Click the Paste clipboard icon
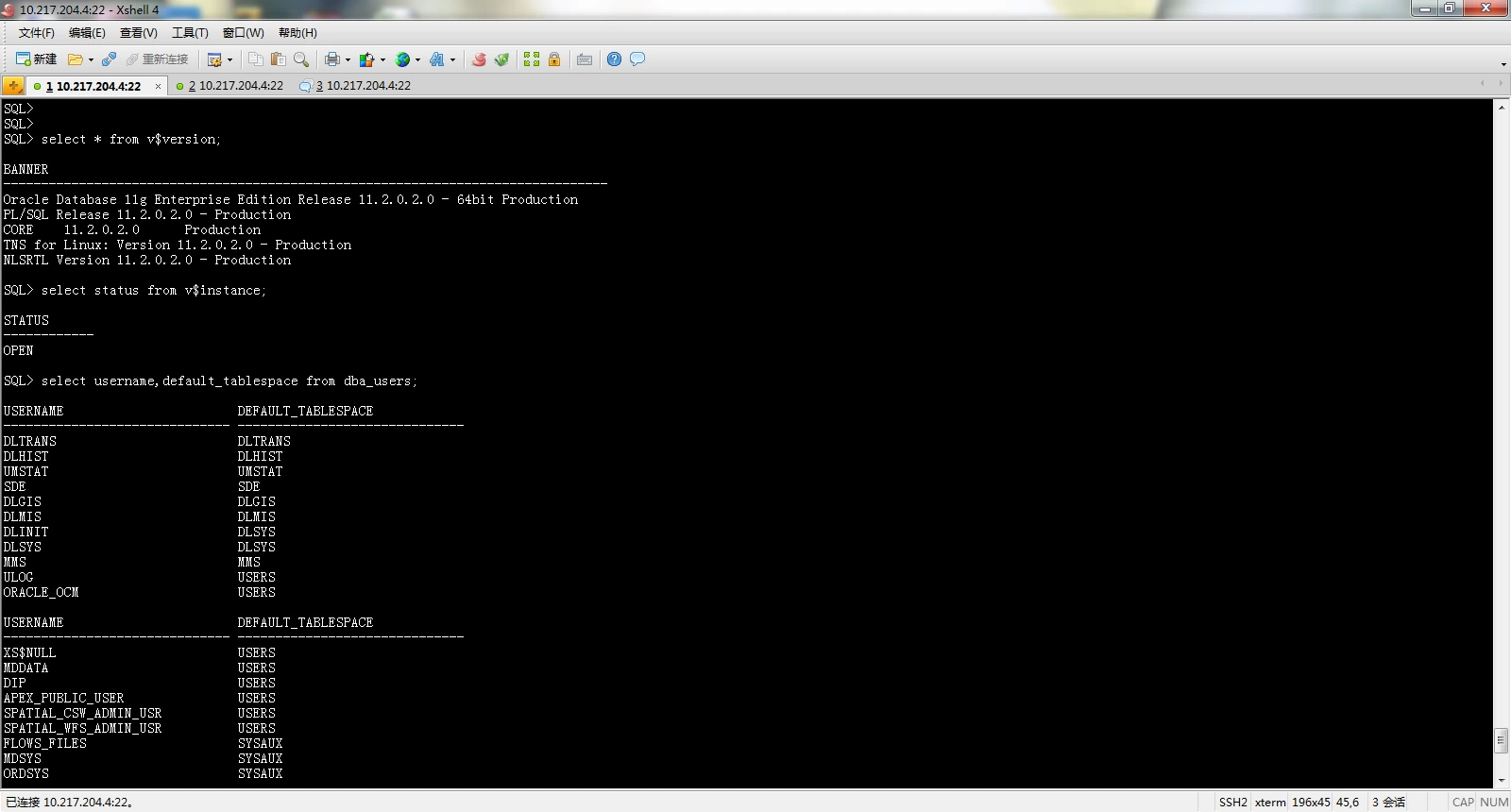 pyautogui.click(x=278, y=59)
